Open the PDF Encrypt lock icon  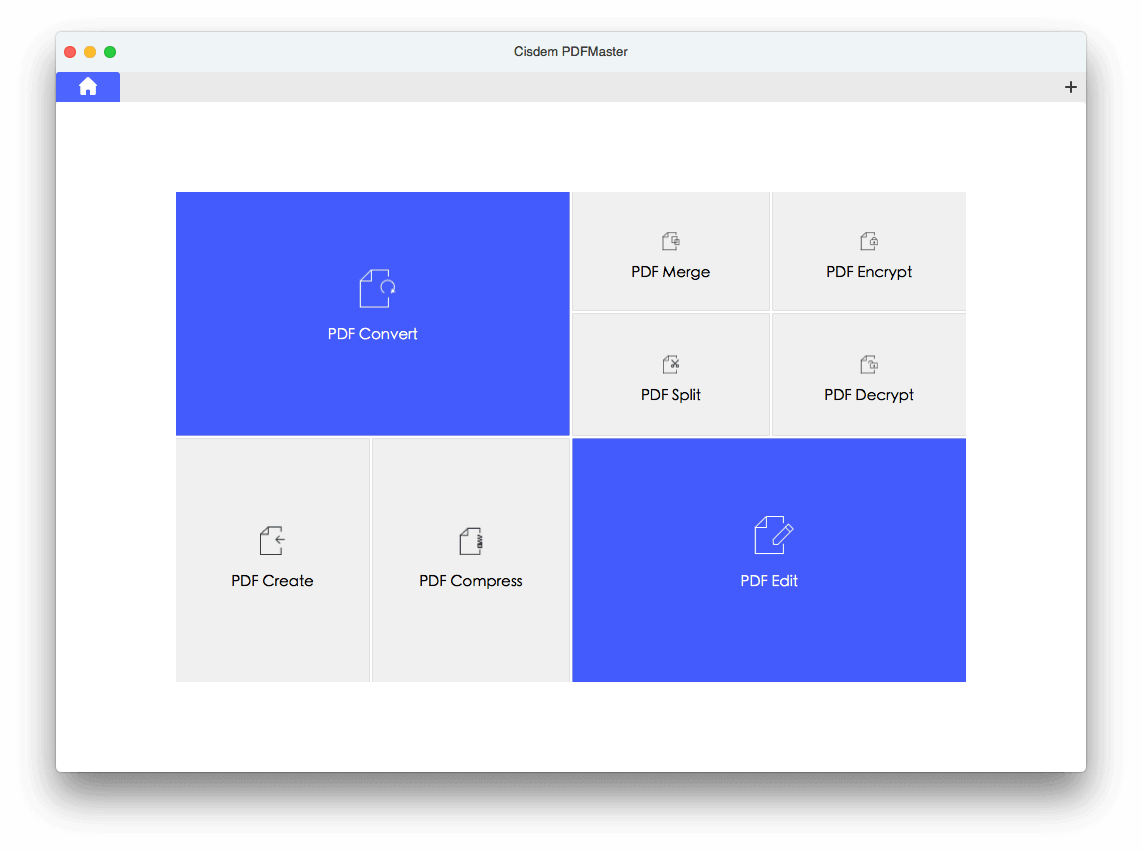coord(869,240)
